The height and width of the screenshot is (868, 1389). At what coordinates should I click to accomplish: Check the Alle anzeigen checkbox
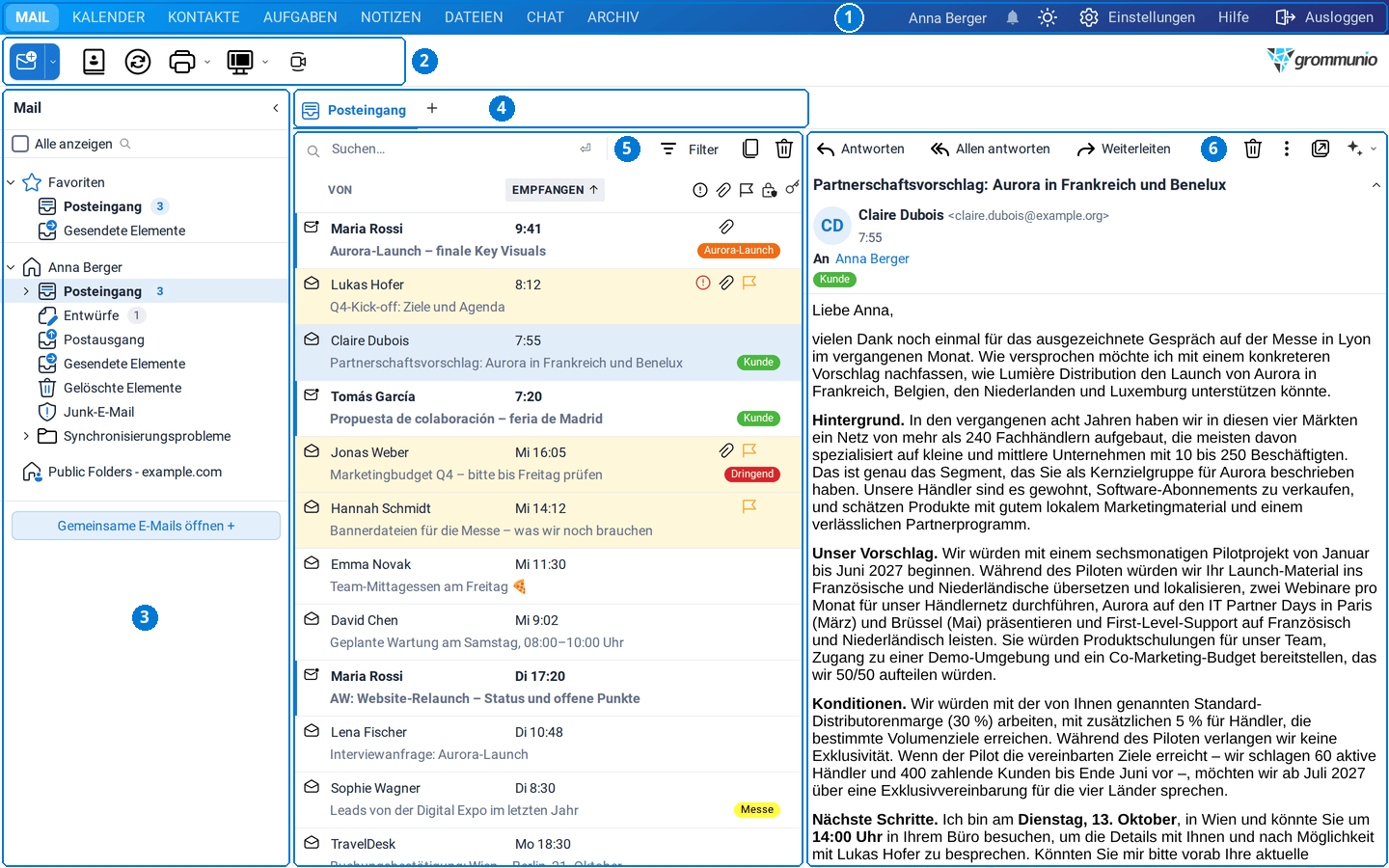coord(20,144)
